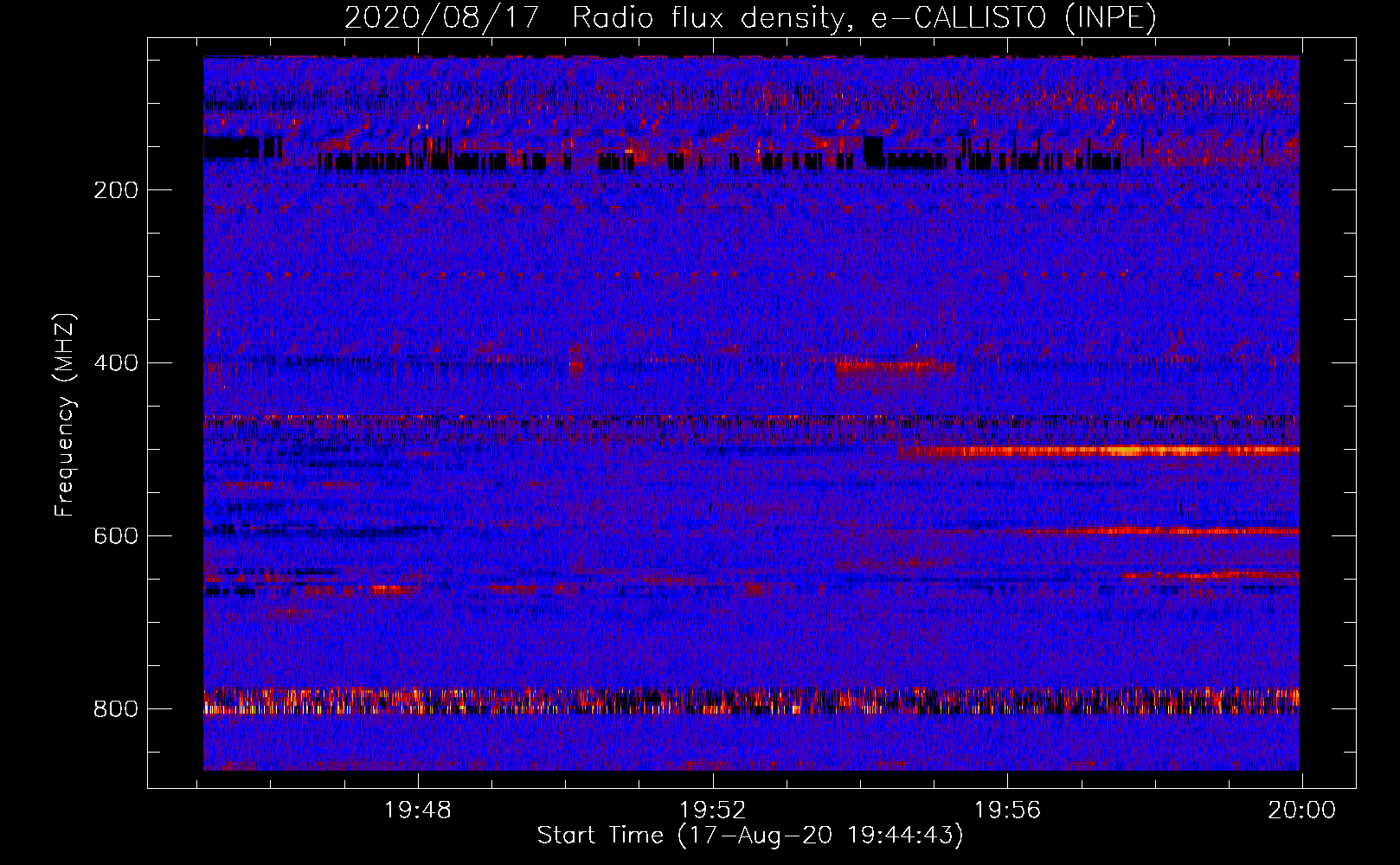Click the 20:00 time tick label

[x=1302, y=811]
